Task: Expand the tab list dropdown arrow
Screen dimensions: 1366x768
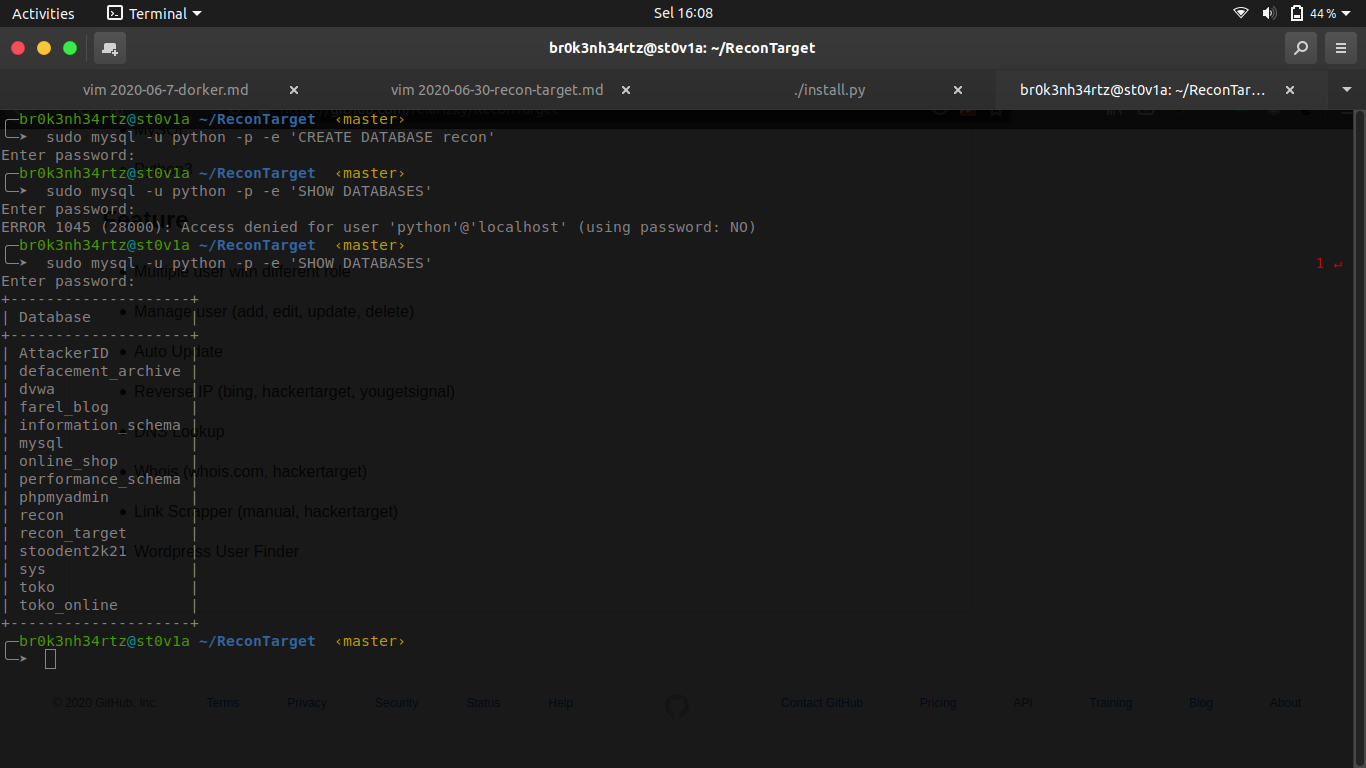Action: coord(1346,90)
